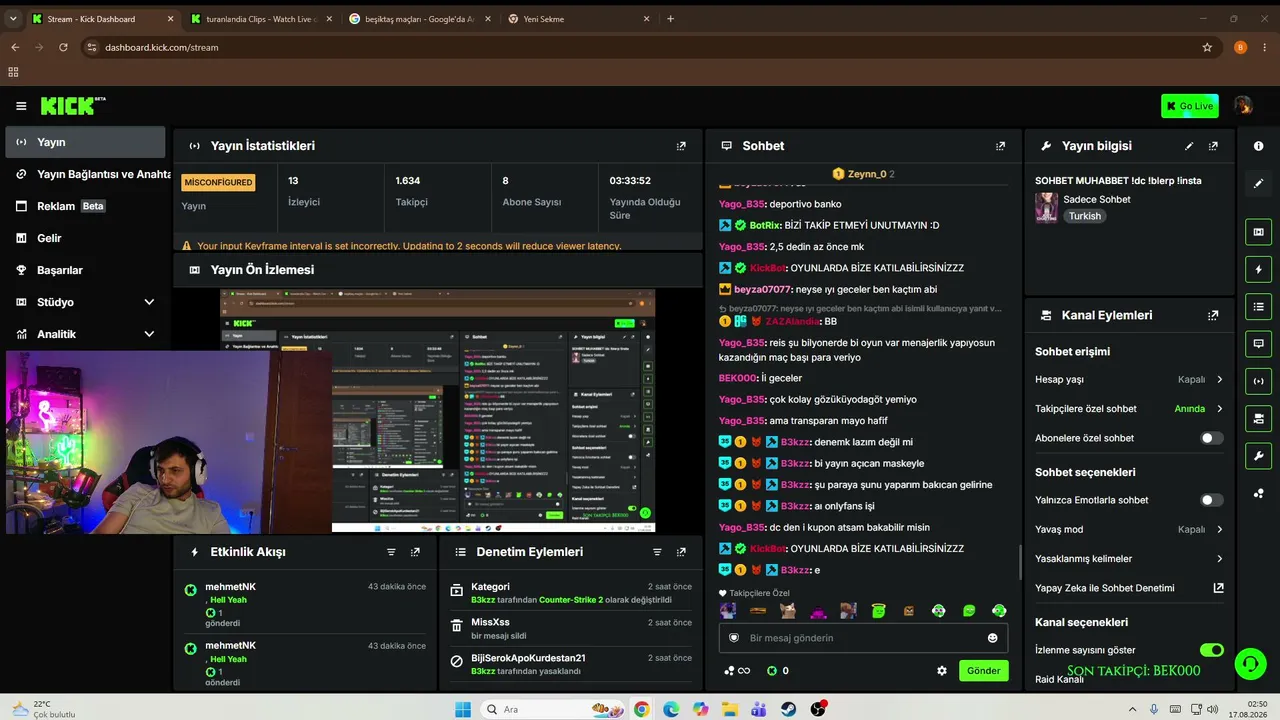Insert the cat emote into chat
1280x720 pixels.
coord(789,611)
